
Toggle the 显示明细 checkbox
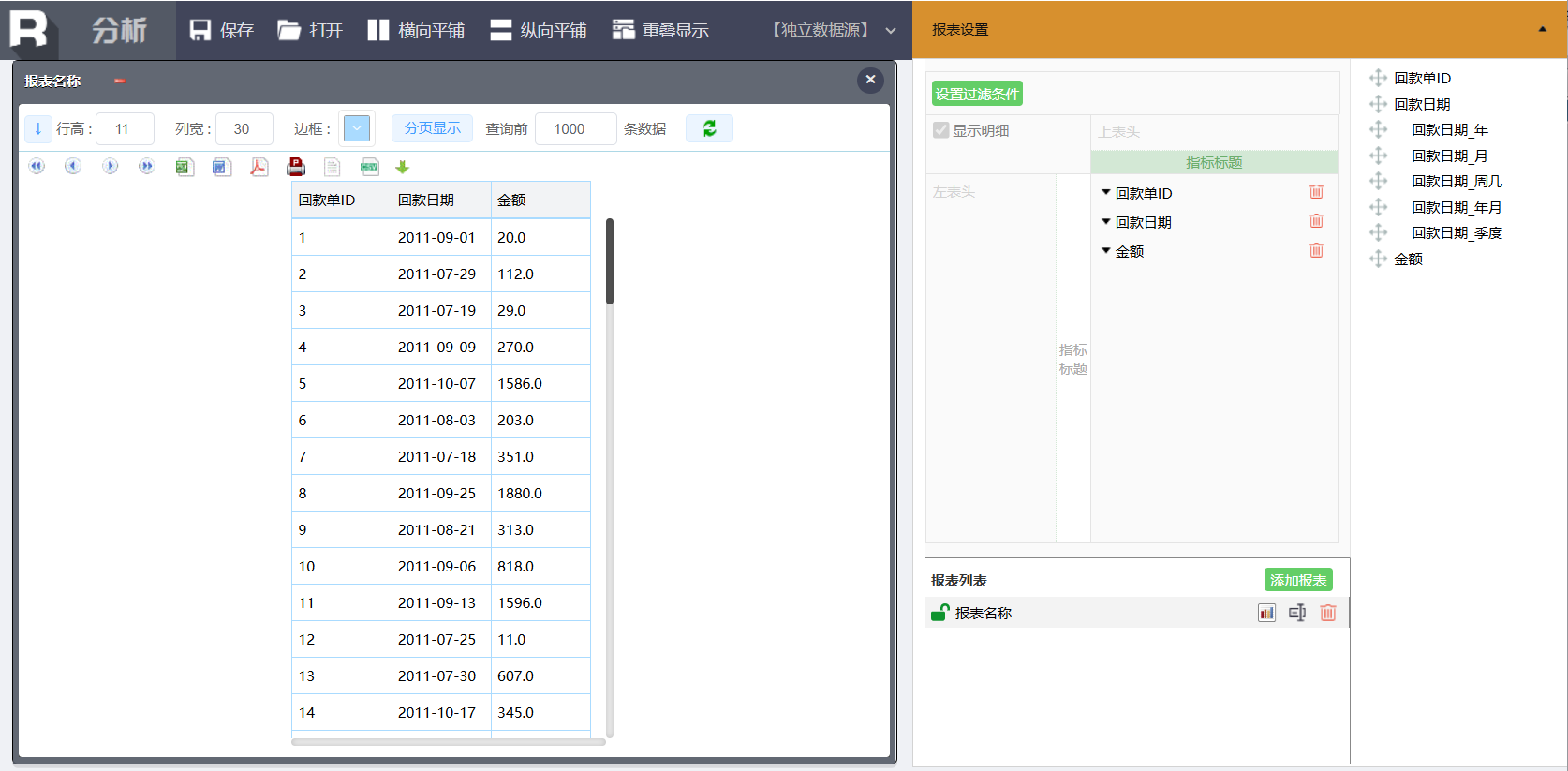pyautogui.click(x=941, y=130)
